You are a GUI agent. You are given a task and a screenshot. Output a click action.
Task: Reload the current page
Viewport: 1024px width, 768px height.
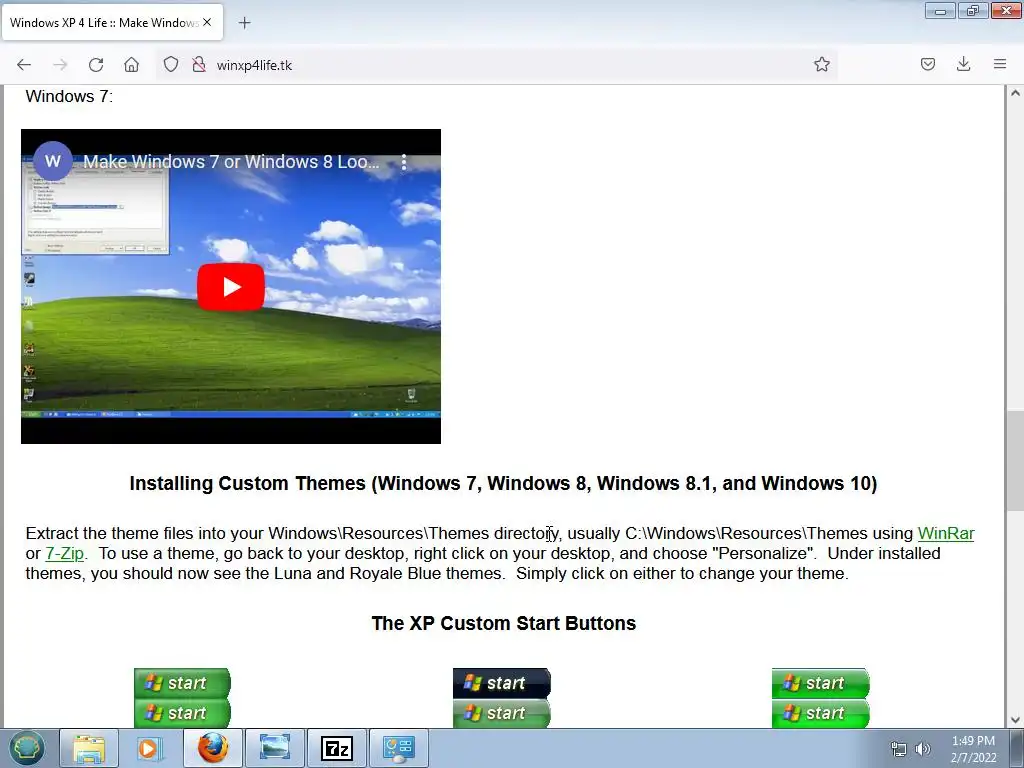coord(96,65)
